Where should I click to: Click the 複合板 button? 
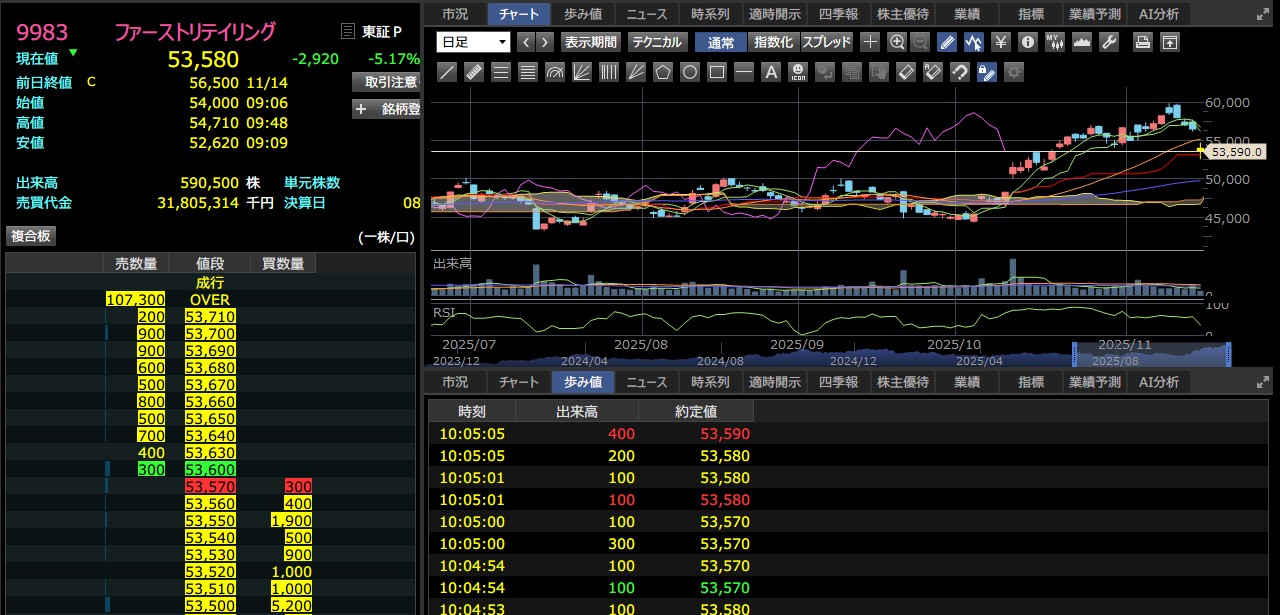click(31, 236)
